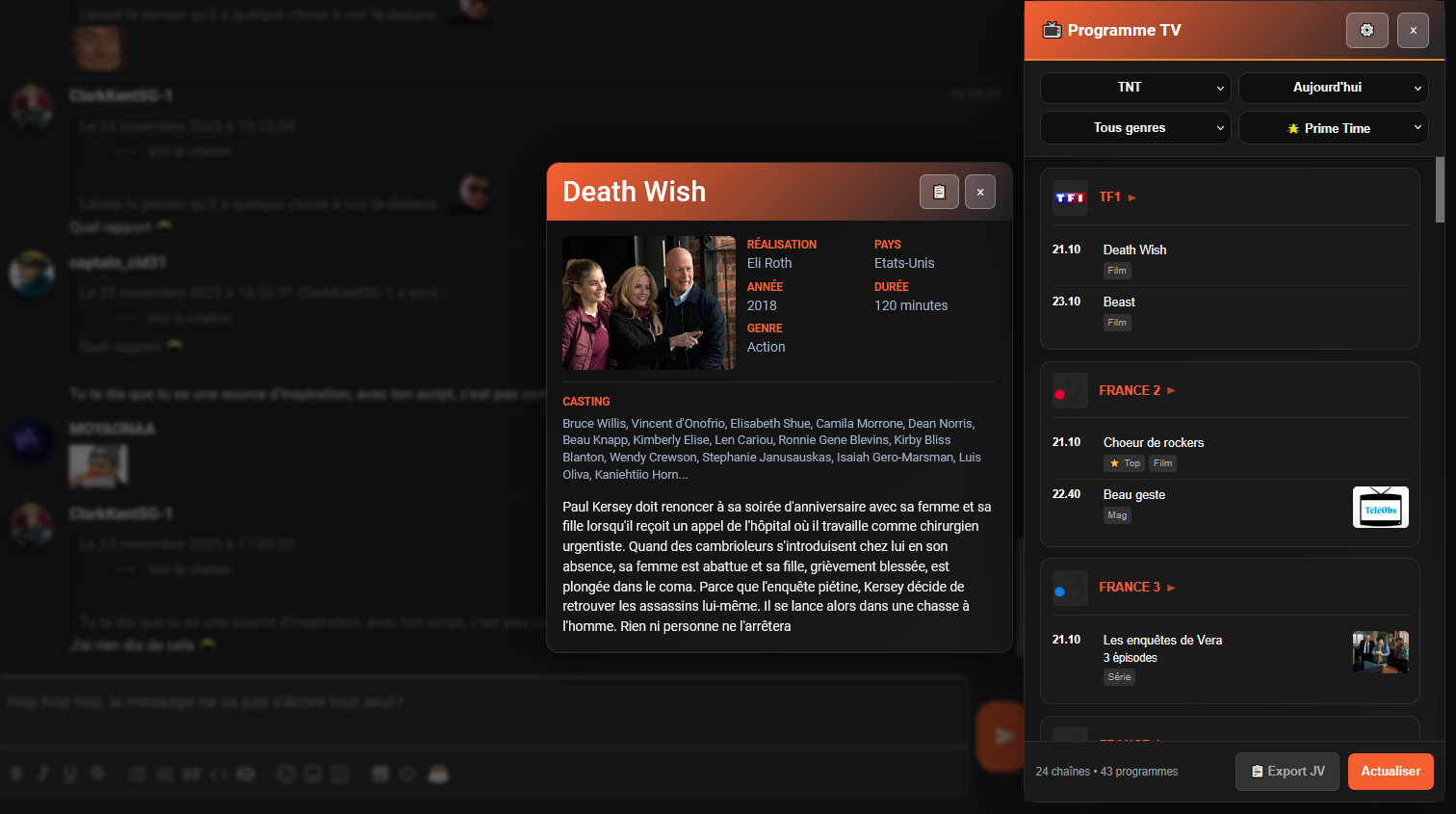Open the Programme TV settings gear
Viewport: 1456px width, 814px height.
click(1366, 31)
